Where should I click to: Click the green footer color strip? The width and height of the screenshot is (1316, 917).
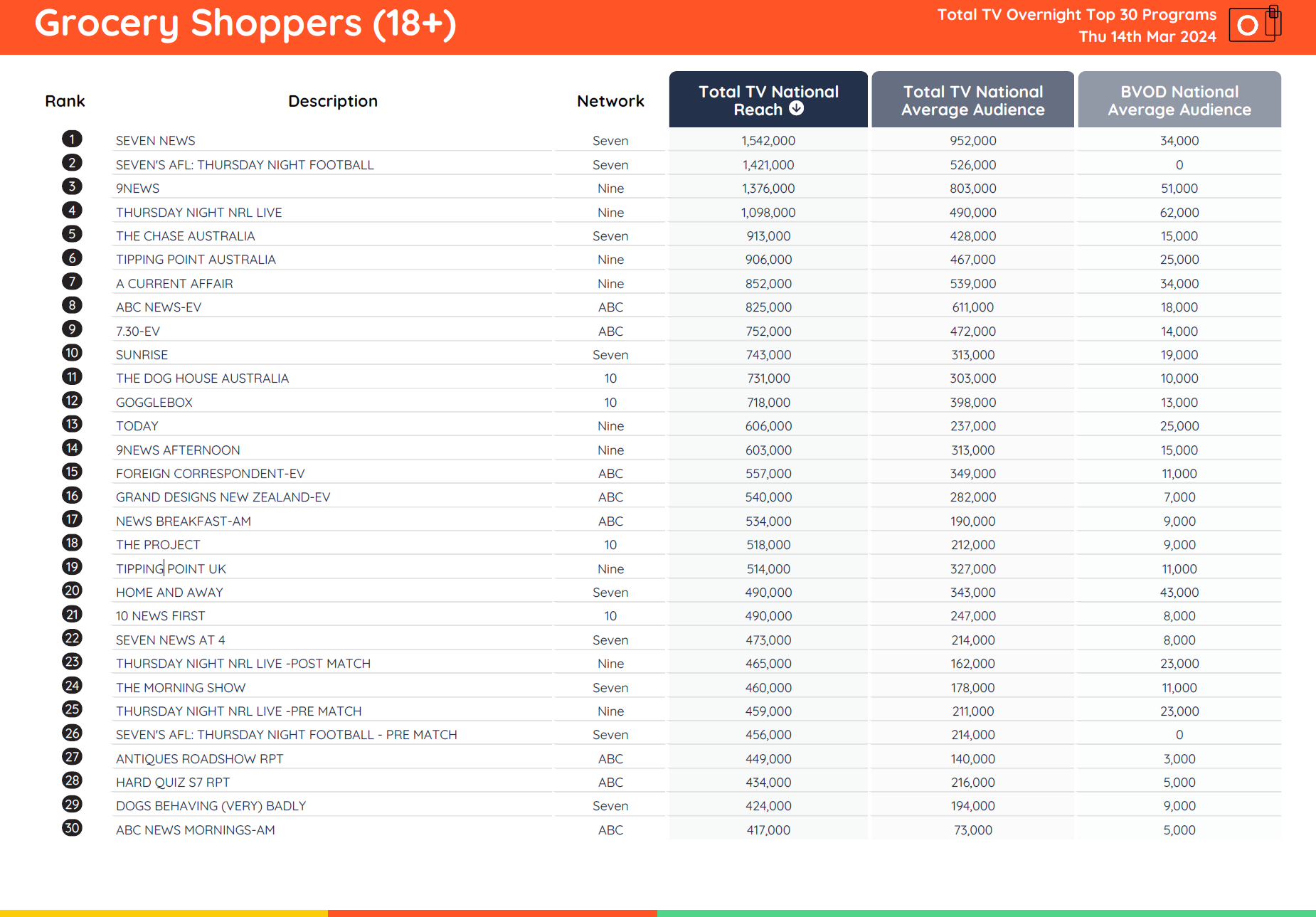click(986, 913)
